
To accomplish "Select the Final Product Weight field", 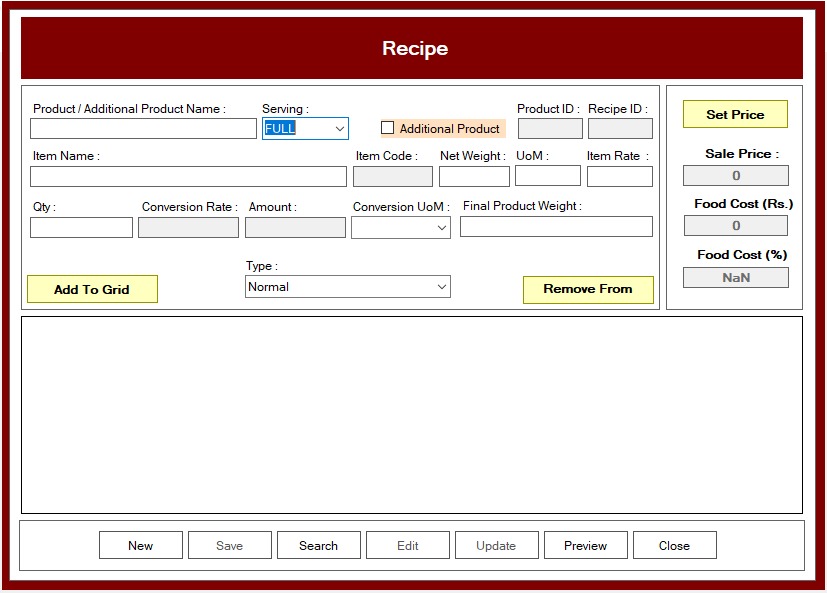I will tap(556, 227).
